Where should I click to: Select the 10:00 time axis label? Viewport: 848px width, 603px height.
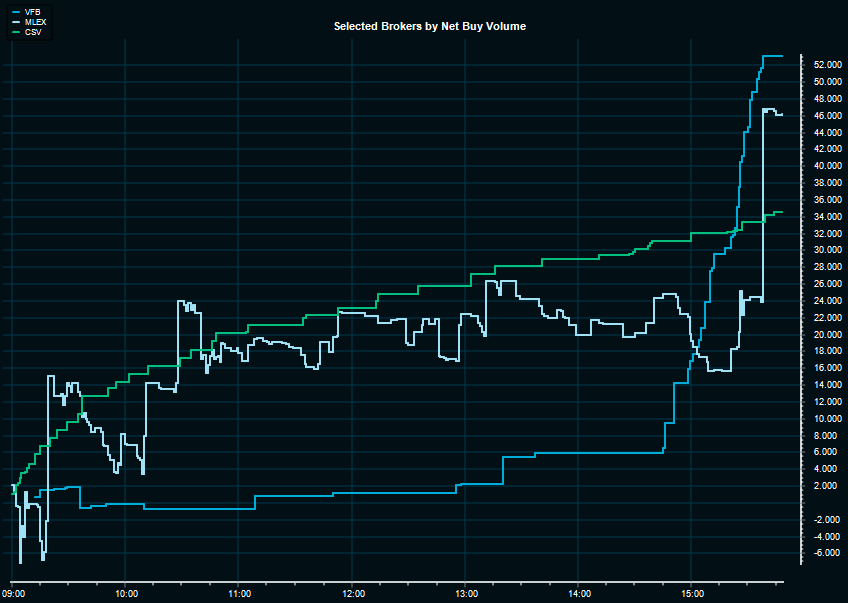[124, 593]
